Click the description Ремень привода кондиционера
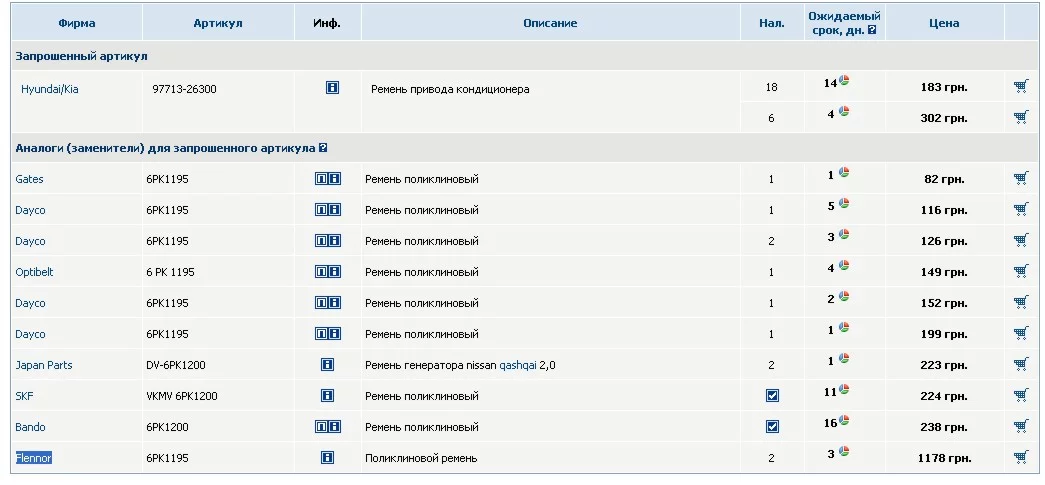1045x485 pixels. 450,89
